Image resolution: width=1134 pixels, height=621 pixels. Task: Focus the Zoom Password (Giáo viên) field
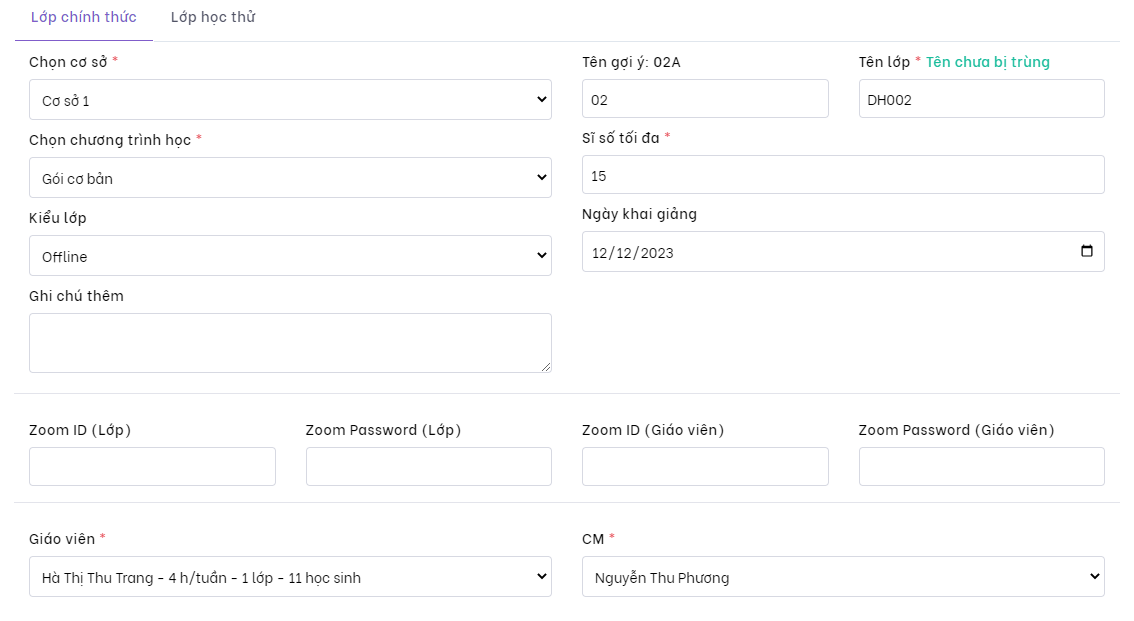point(981,467)
